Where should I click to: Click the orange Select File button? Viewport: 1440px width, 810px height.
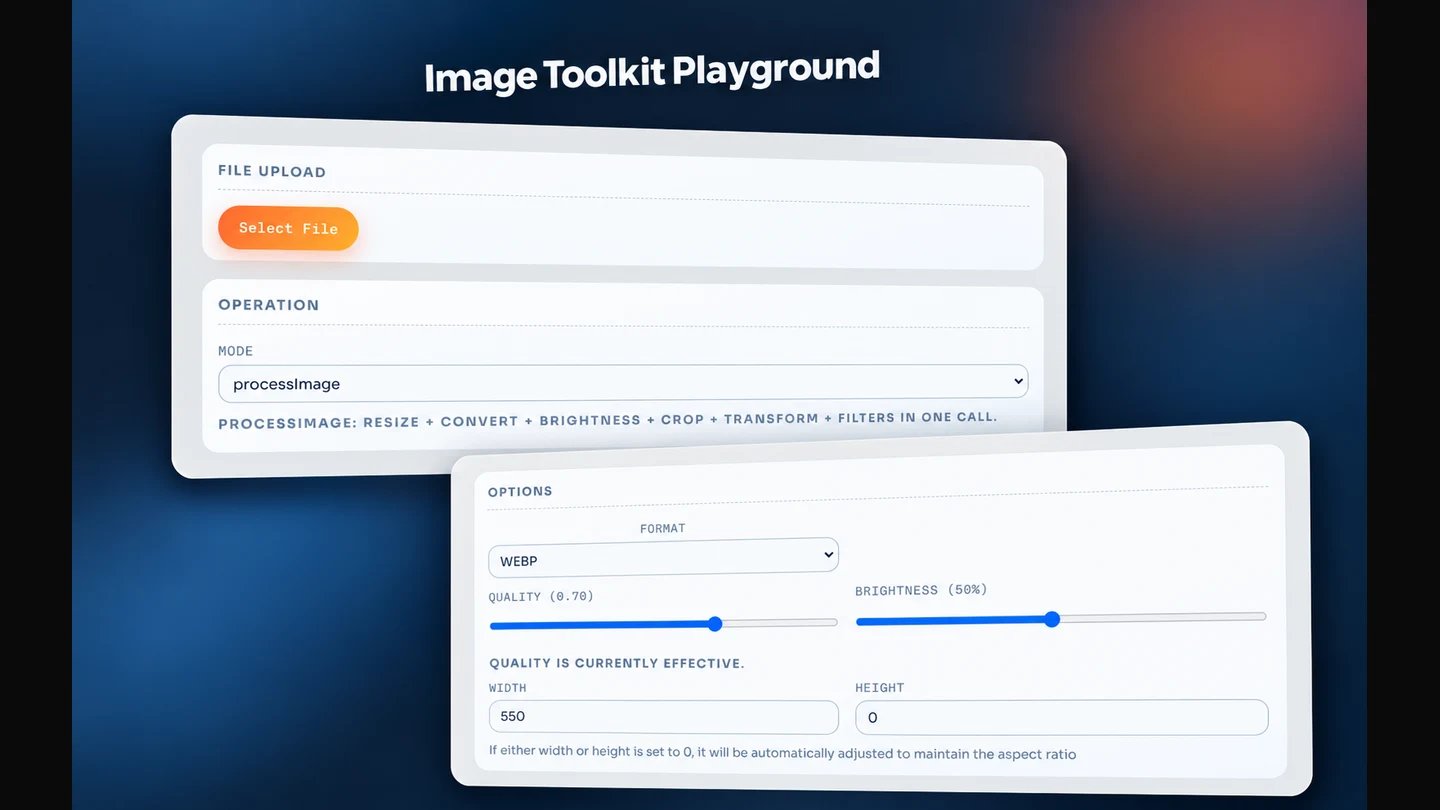pyautogui.click(x=288, y=228)
